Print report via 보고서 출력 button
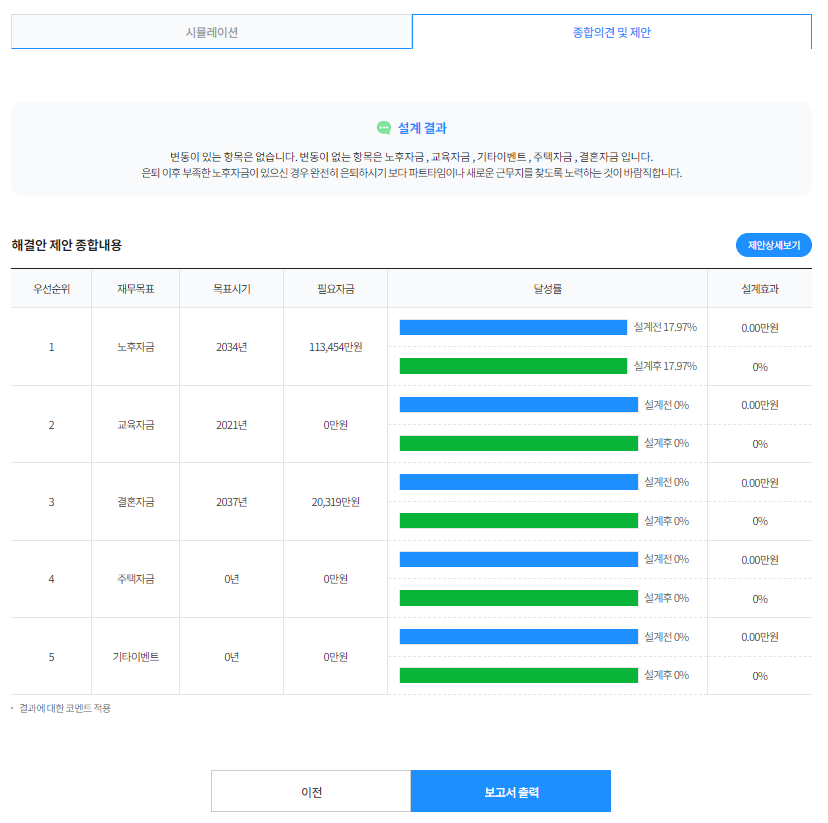828x823 pixels. point(511,791)
